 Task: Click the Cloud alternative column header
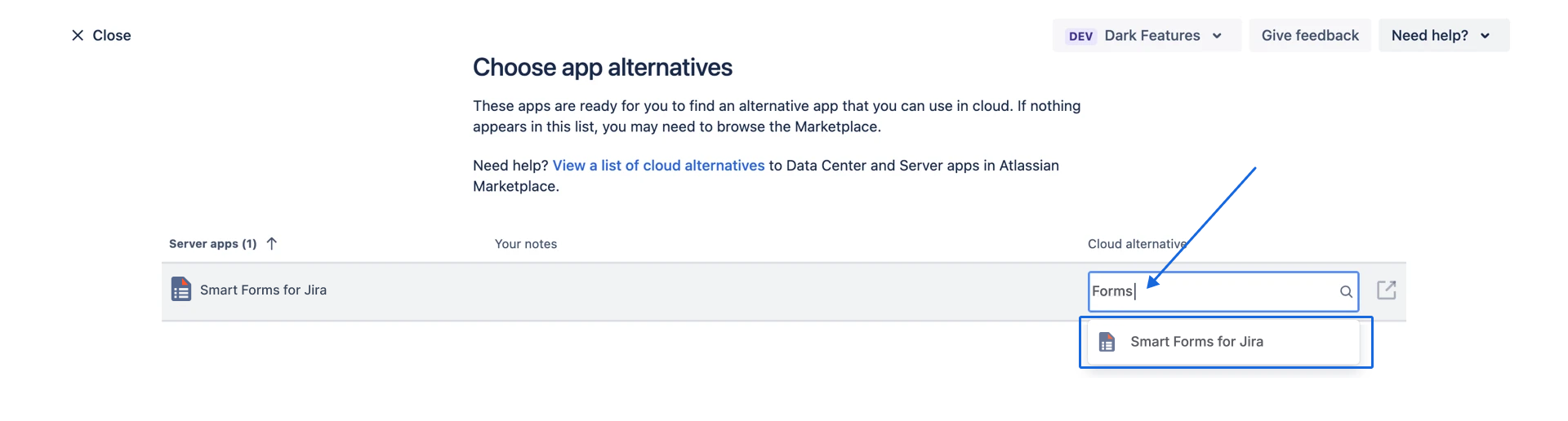point(1136,244)
